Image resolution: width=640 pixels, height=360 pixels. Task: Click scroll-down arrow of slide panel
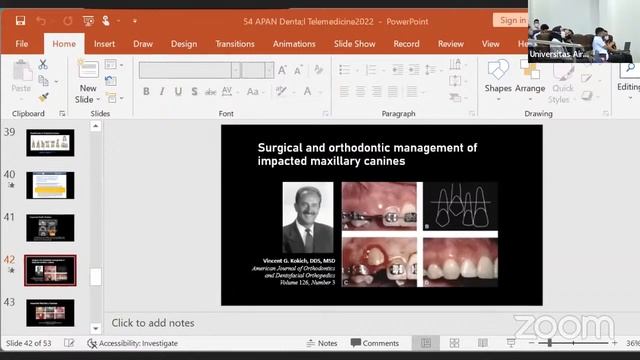pos(96,328)
